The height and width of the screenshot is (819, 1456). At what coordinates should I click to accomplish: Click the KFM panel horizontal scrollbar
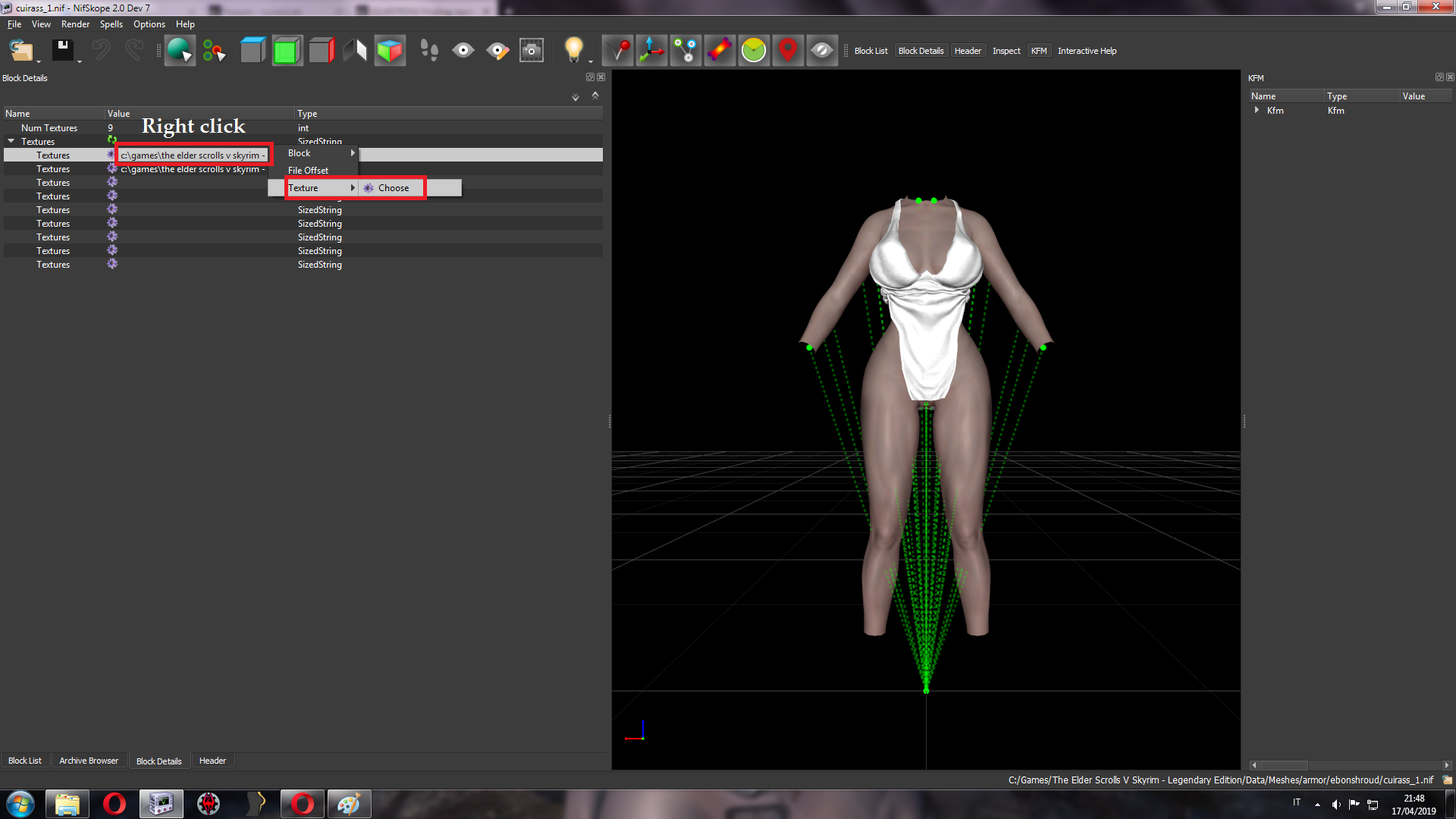coord(1350,765)
